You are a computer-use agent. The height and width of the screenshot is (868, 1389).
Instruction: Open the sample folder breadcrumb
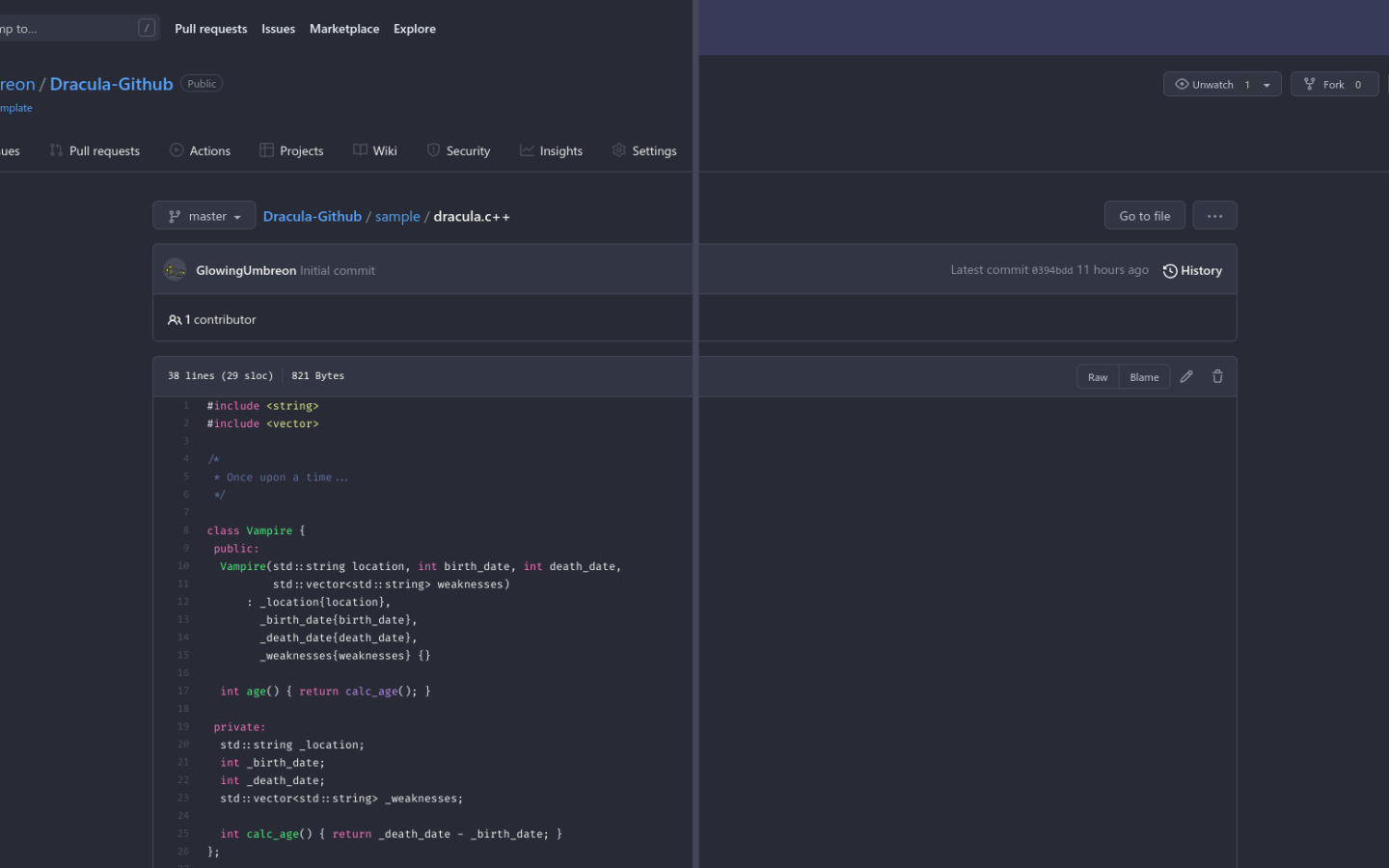(397, 216)
